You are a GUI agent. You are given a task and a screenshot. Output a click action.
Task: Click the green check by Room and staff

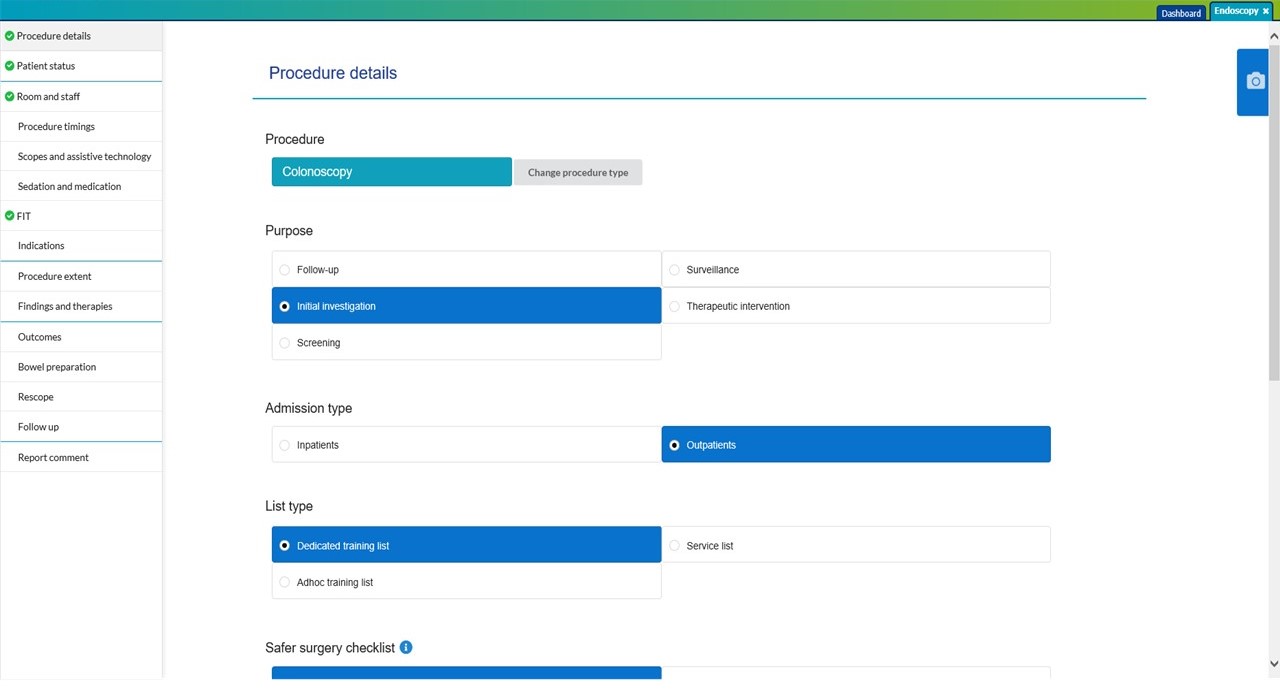tap(9, 96)
